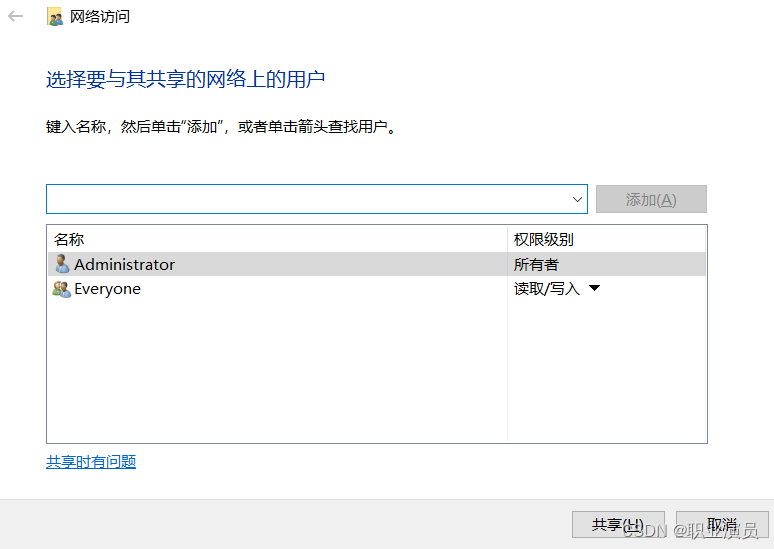Image resolution: width=774 pixels, height=549 pixels.
Task: Click the 读取/写入 permission text
Action: pyautogui.click(x=546, y=289)
